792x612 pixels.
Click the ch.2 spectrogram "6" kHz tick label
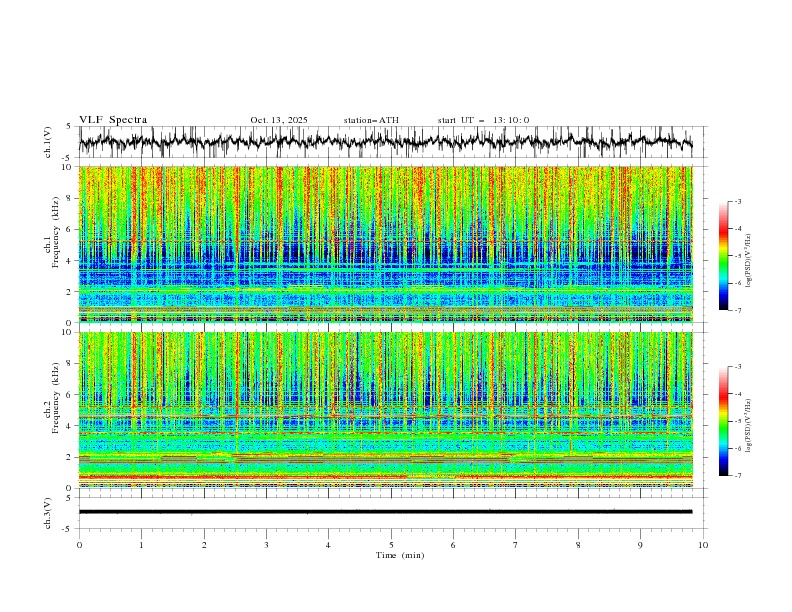click(70, 395)
